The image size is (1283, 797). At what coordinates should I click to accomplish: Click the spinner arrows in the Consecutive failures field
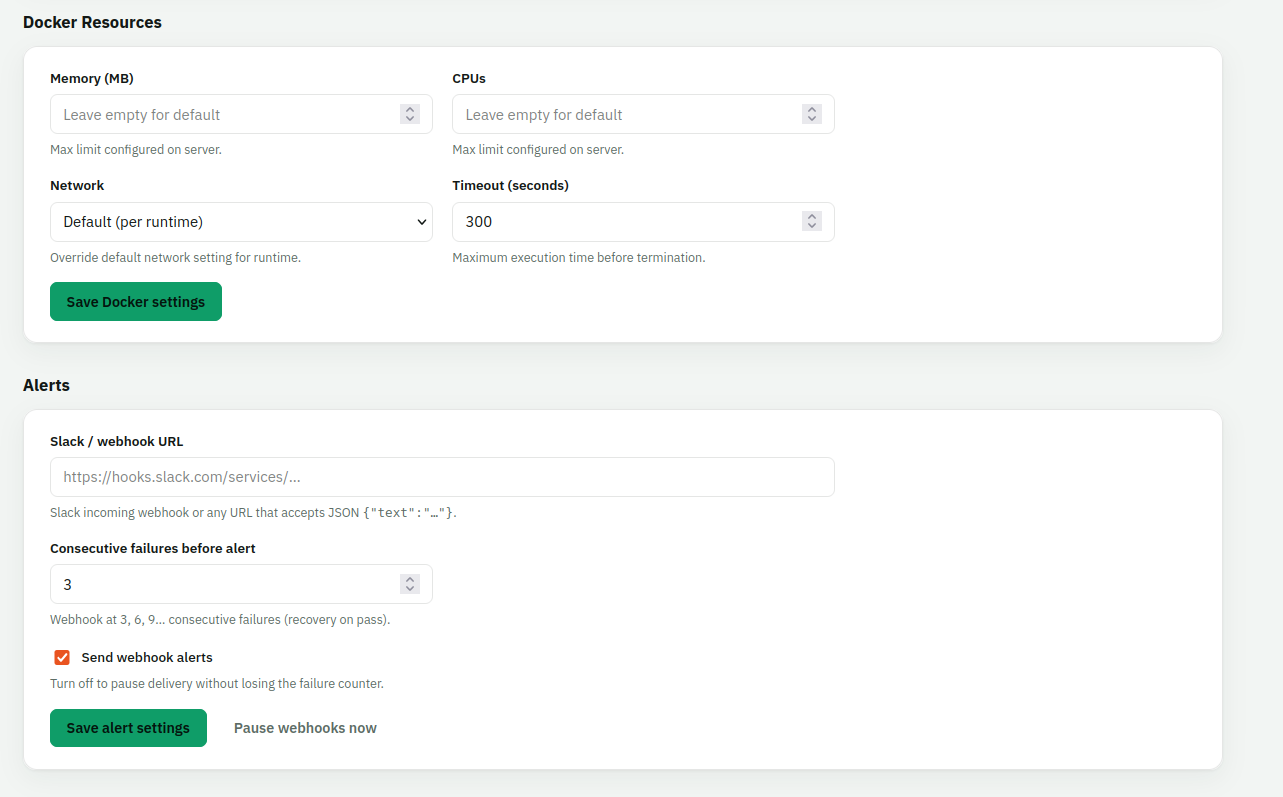click(410, 584)
